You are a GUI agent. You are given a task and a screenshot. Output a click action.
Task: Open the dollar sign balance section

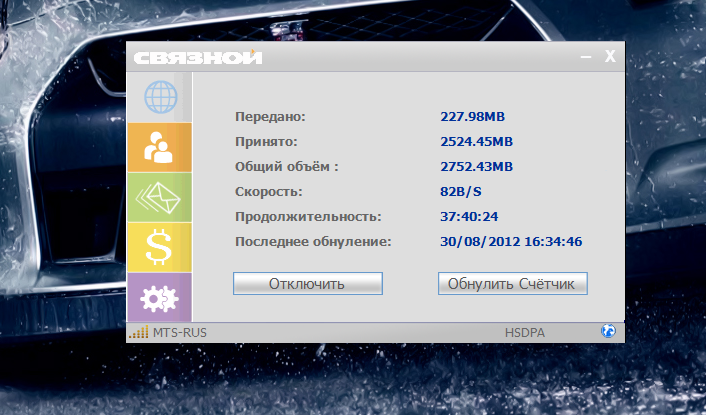tap(160, 247)
